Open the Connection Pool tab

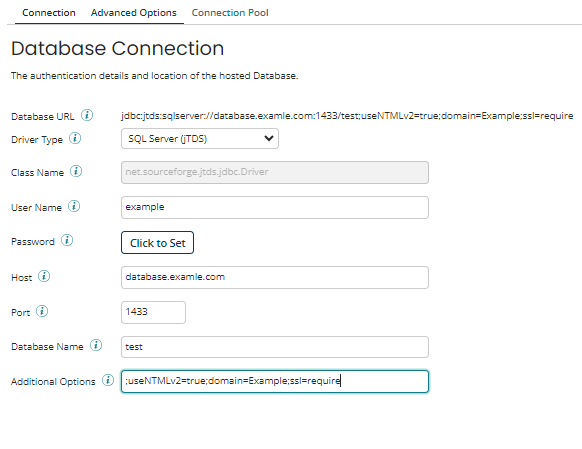230,13
